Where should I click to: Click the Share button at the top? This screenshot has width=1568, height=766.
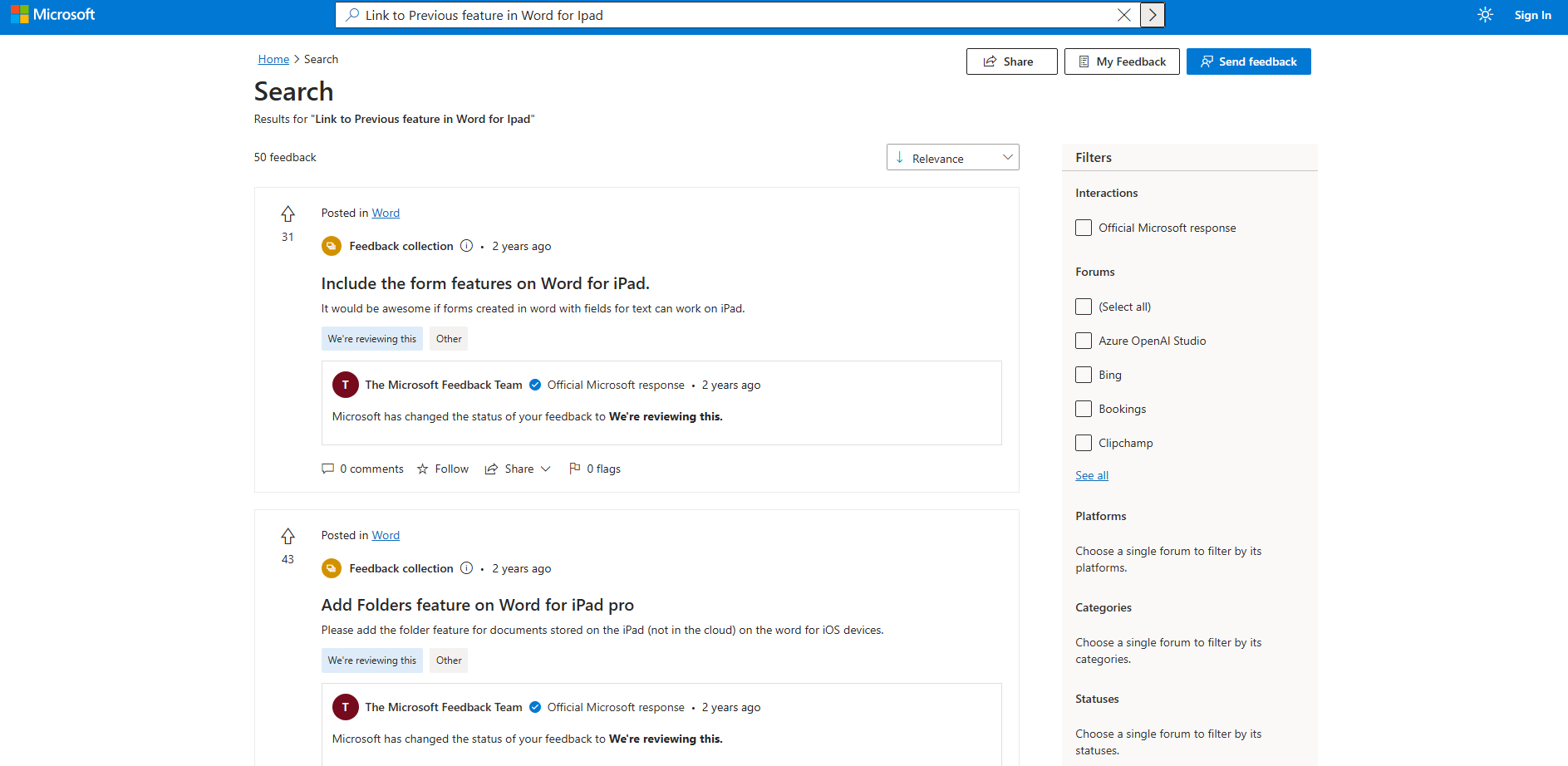click(x=1011, y=61)
